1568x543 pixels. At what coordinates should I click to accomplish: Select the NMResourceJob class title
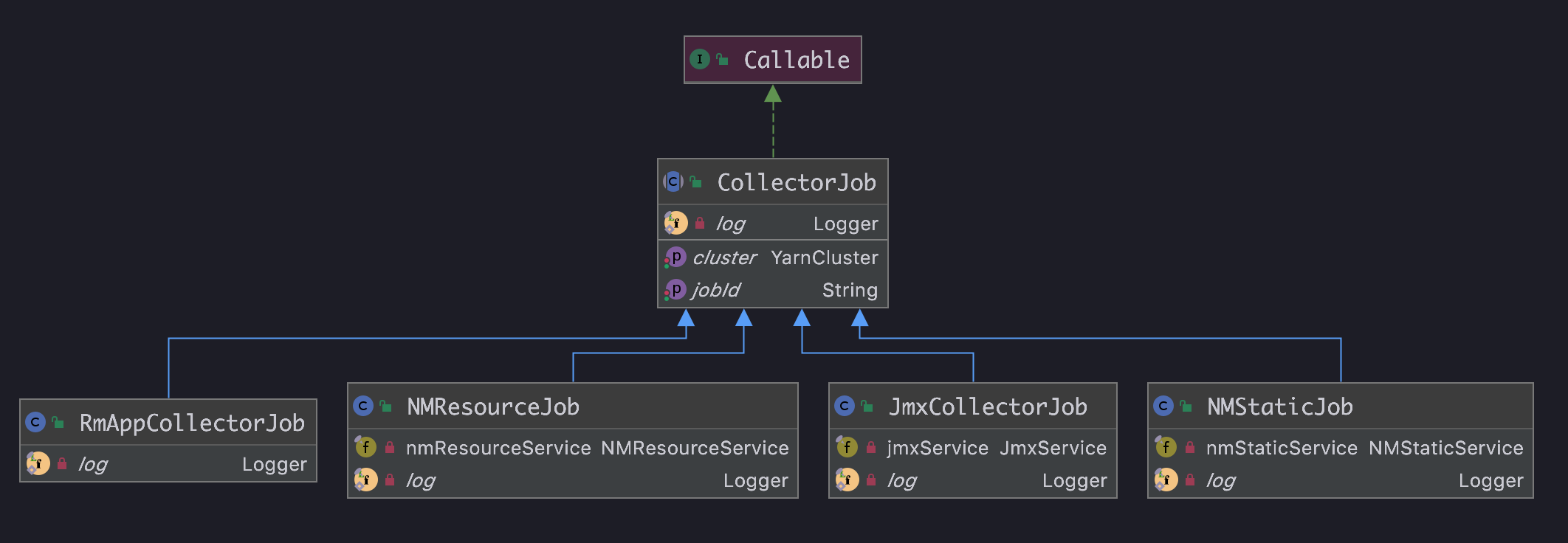493,407
